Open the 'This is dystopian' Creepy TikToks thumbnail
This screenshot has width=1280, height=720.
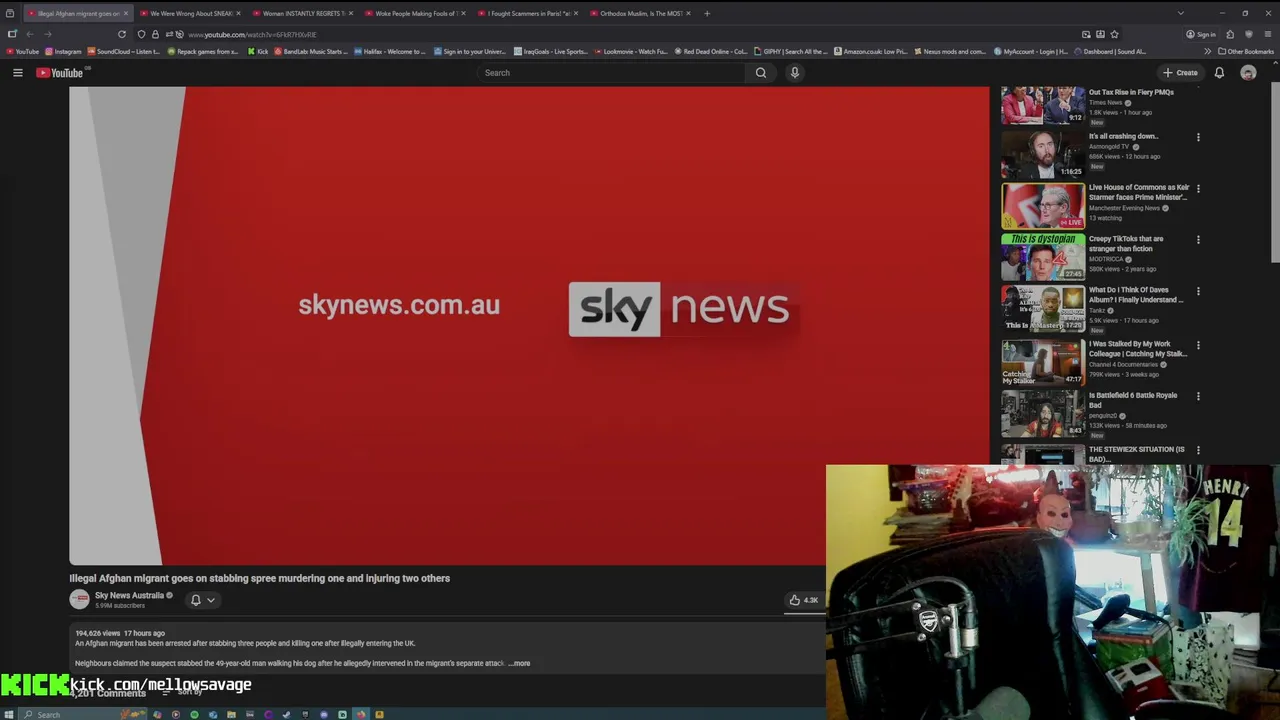[x=1043, y=258]
